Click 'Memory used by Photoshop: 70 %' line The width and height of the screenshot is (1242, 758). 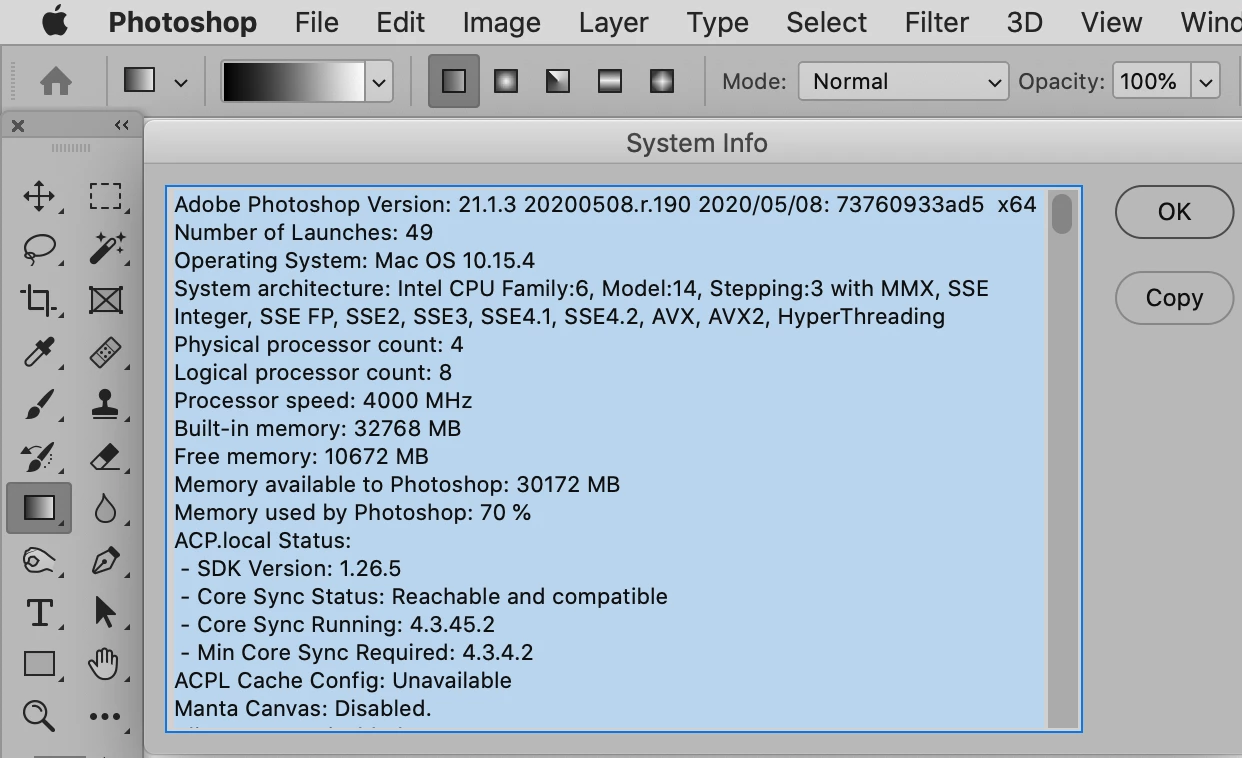click(352, 513)
